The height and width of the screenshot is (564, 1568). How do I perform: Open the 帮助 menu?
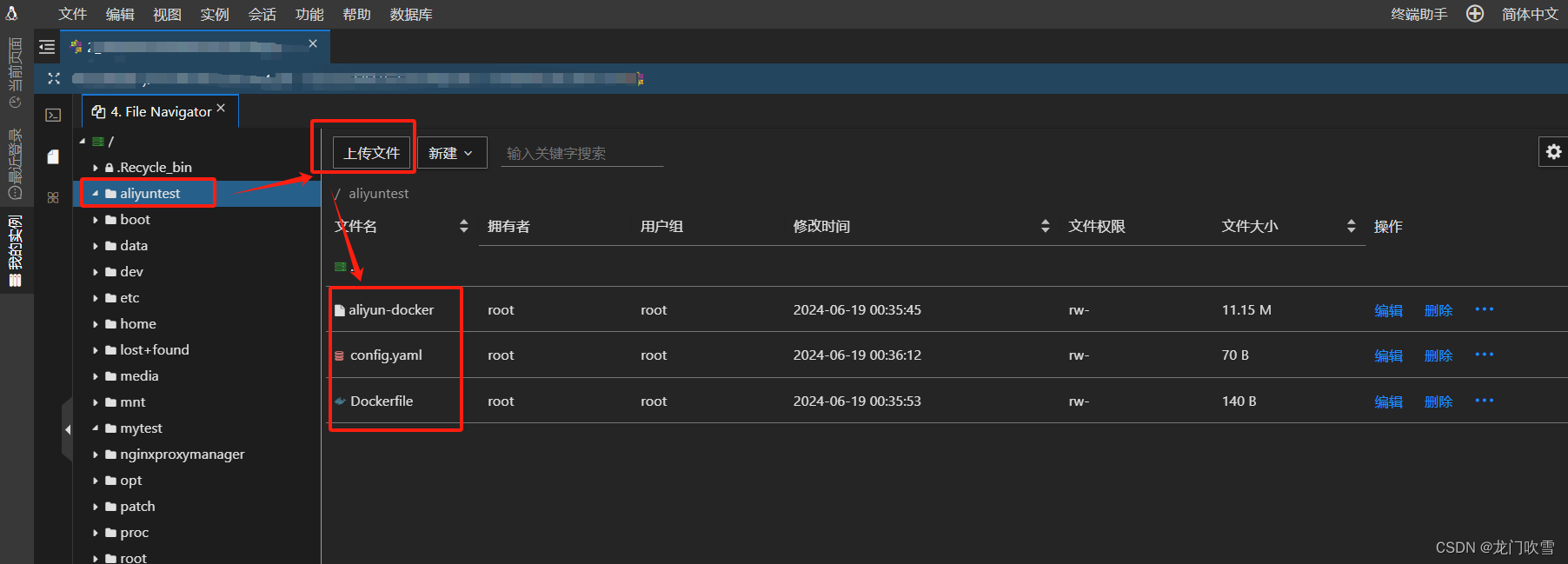coord(356,14)
